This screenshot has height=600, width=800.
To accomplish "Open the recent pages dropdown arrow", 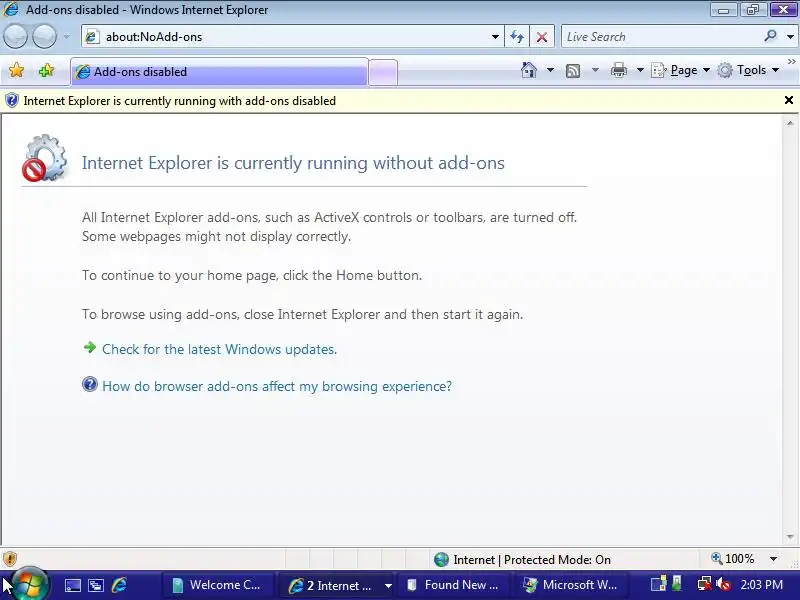I will click(x=67, y=37).
